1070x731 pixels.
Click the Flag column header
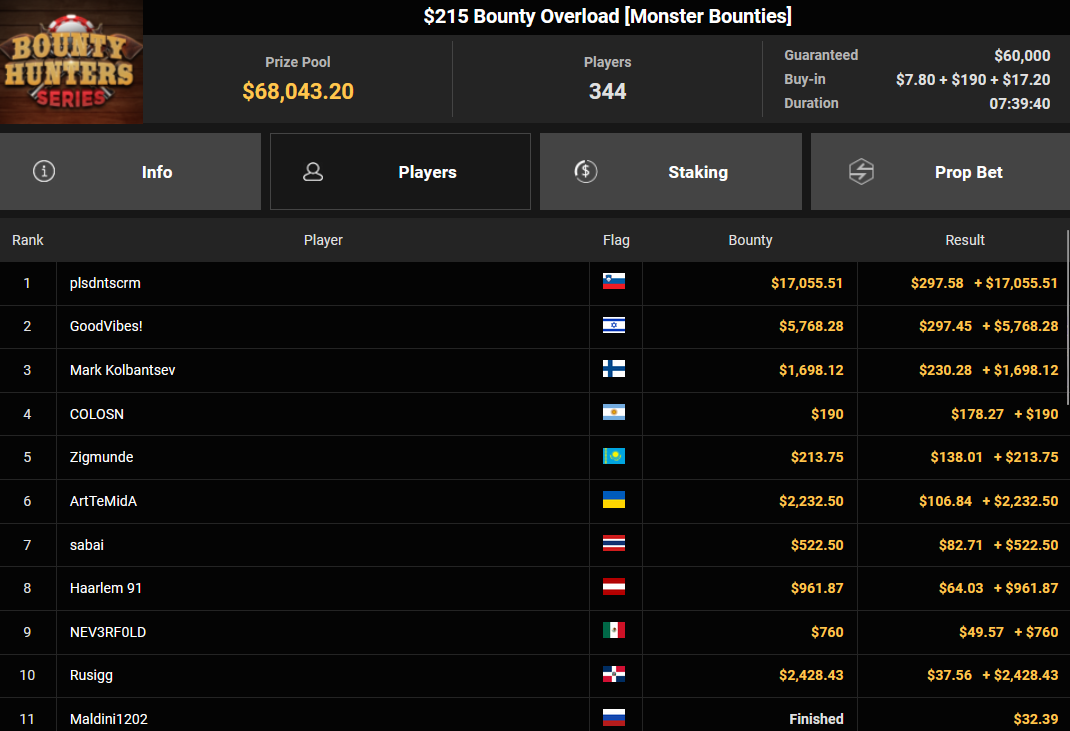(616, 240)
